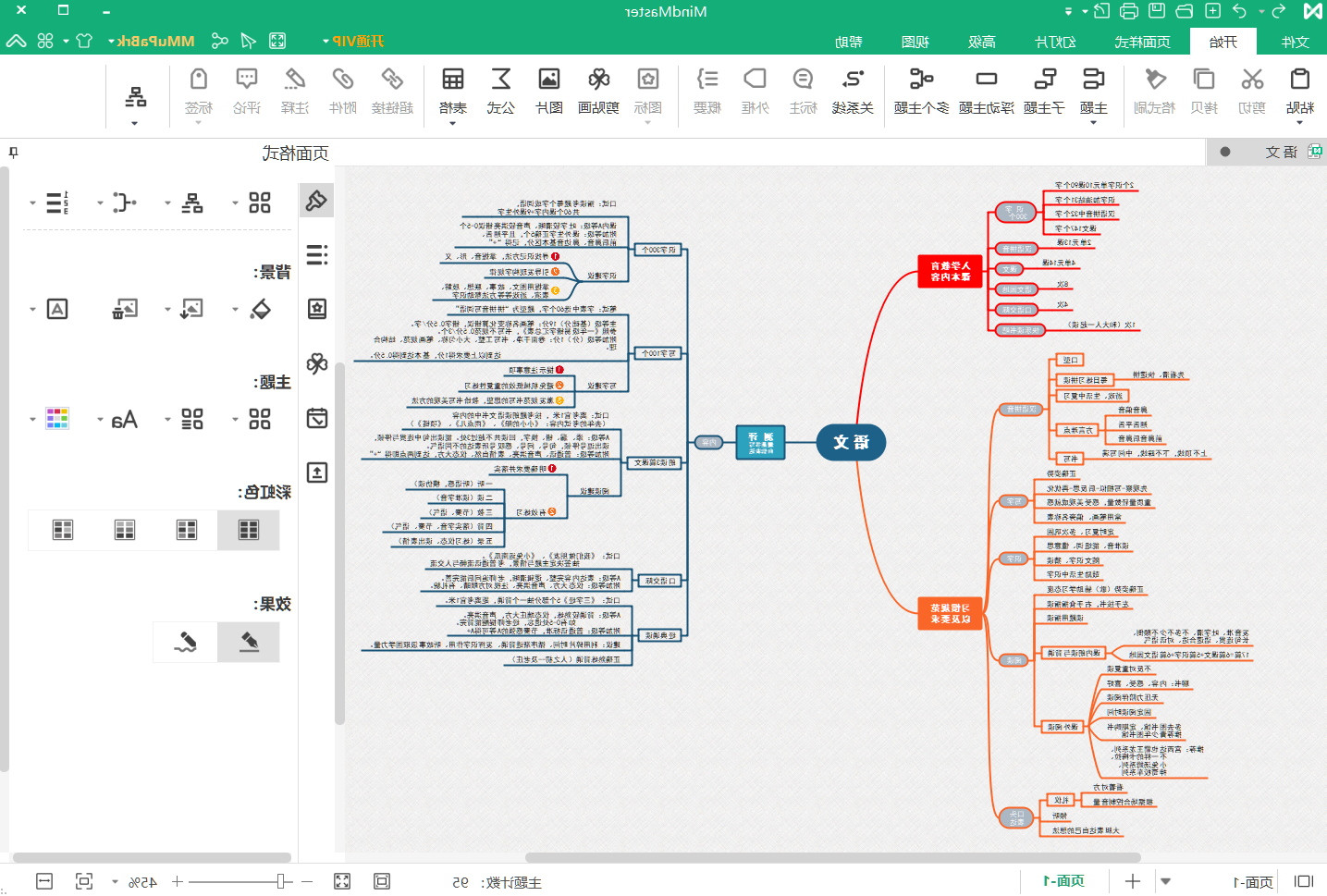The height and width of the screenshot is (896, 1327).
Task: Enable the hand-drawn effect (效果) style
Action: point(186,642)
